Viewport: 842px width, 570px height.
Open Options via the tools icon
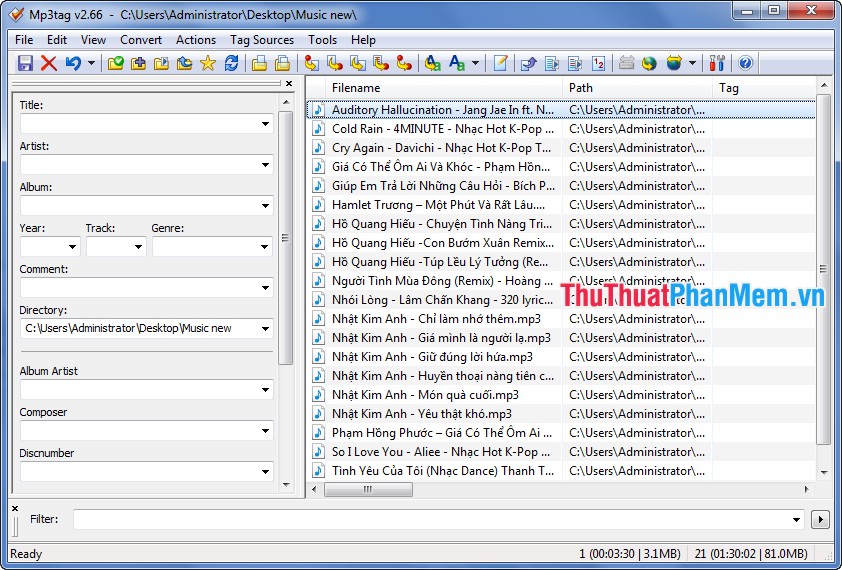point(717,63)
